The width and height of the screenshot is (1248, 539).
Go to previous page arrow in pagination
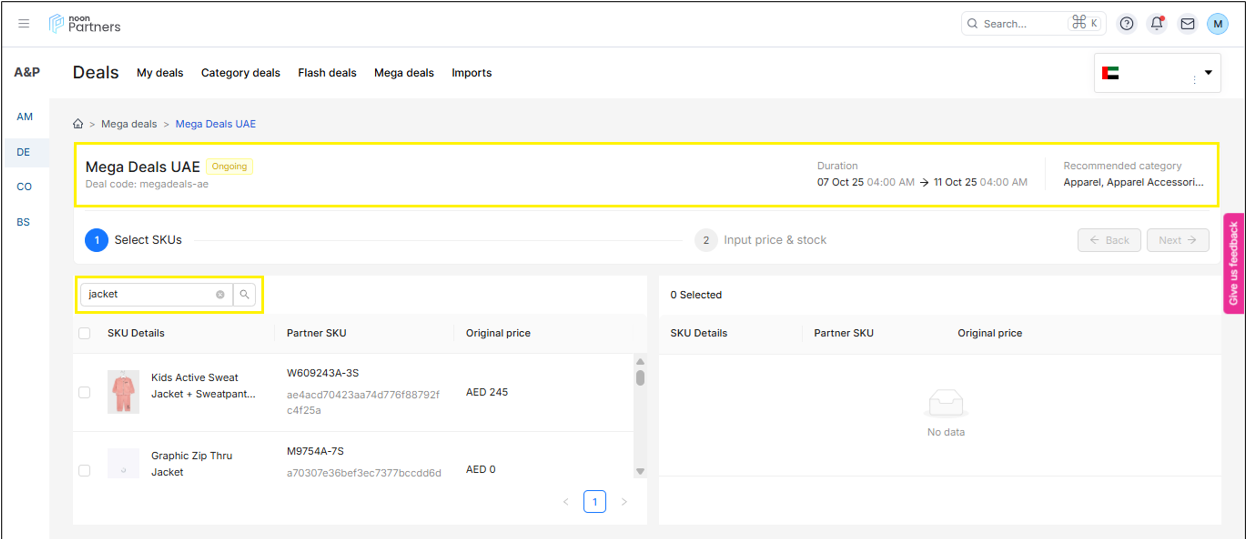(x=565, y=502)
